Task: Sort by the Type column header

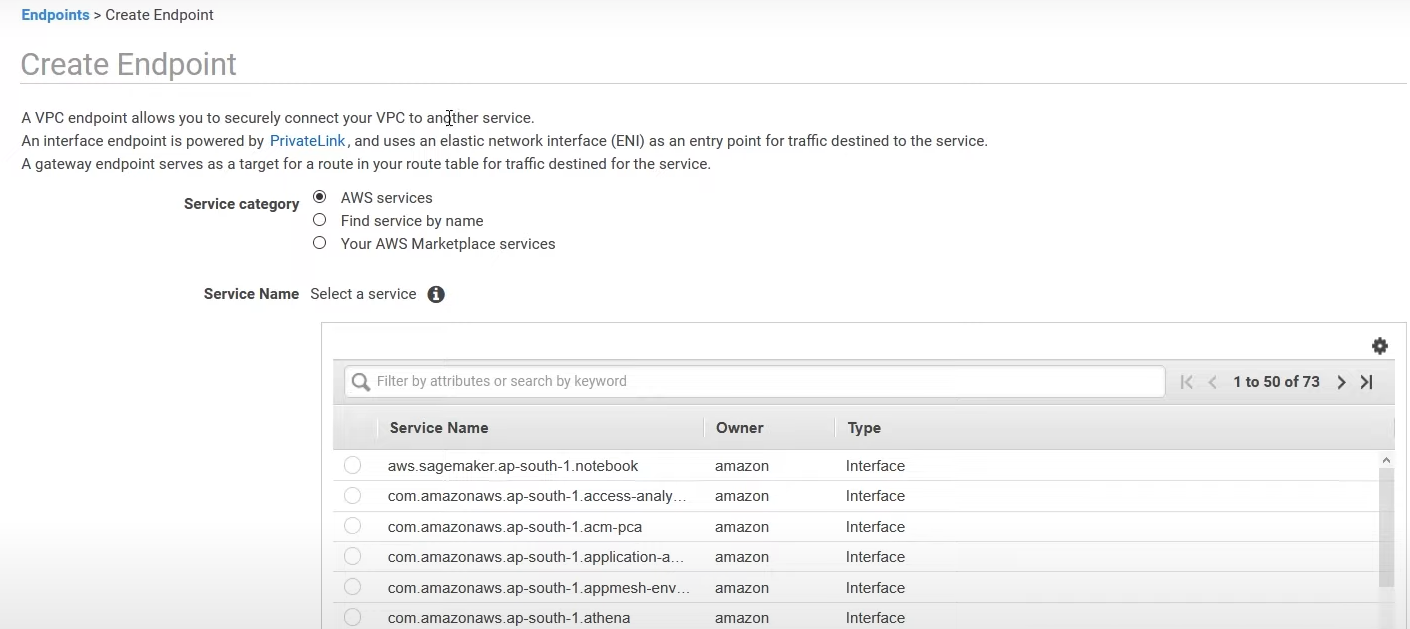Action: [x=864, y=428]
